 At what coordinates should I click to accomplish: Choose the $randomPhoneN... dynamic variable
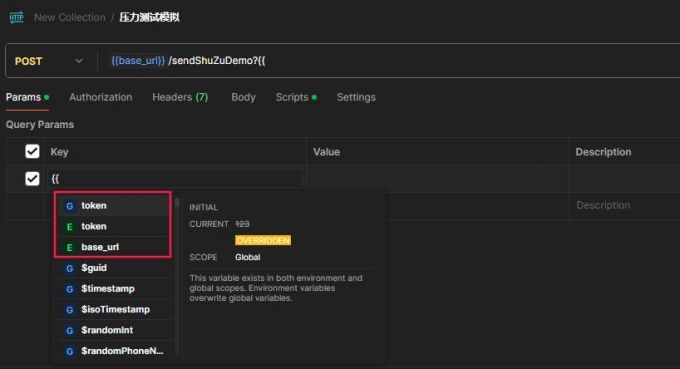pyautogui.click(x=114, y=351)
